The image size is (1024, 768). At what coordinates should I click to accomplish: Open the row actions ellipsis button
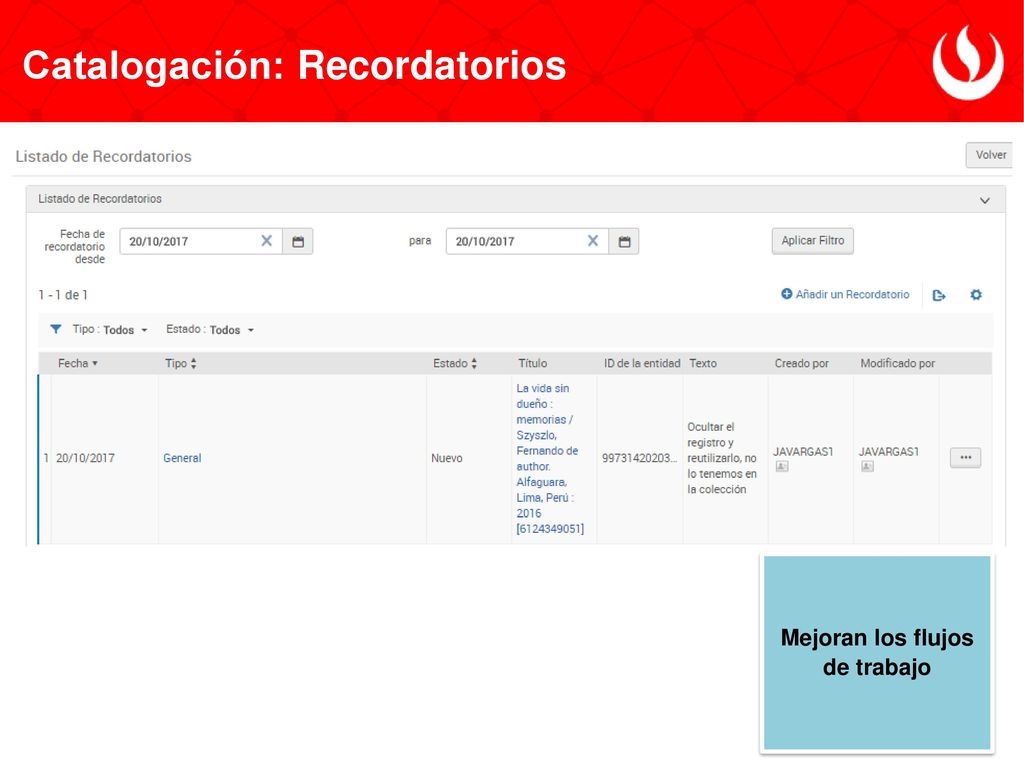click(965, 458)
